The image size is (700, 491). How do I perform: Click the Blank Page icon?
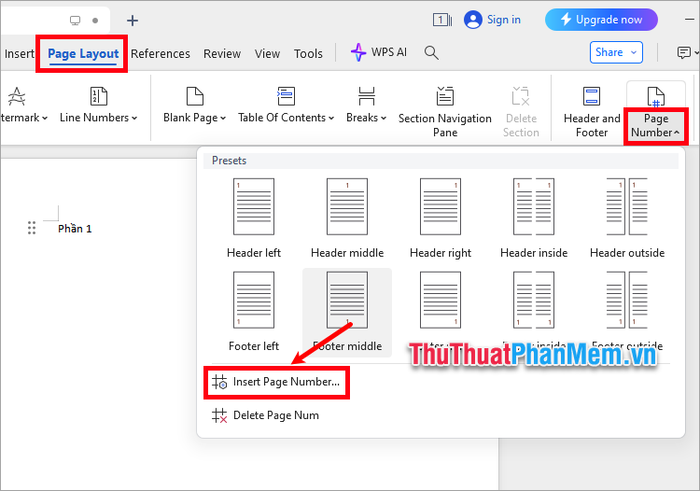(x=195, y=96)
